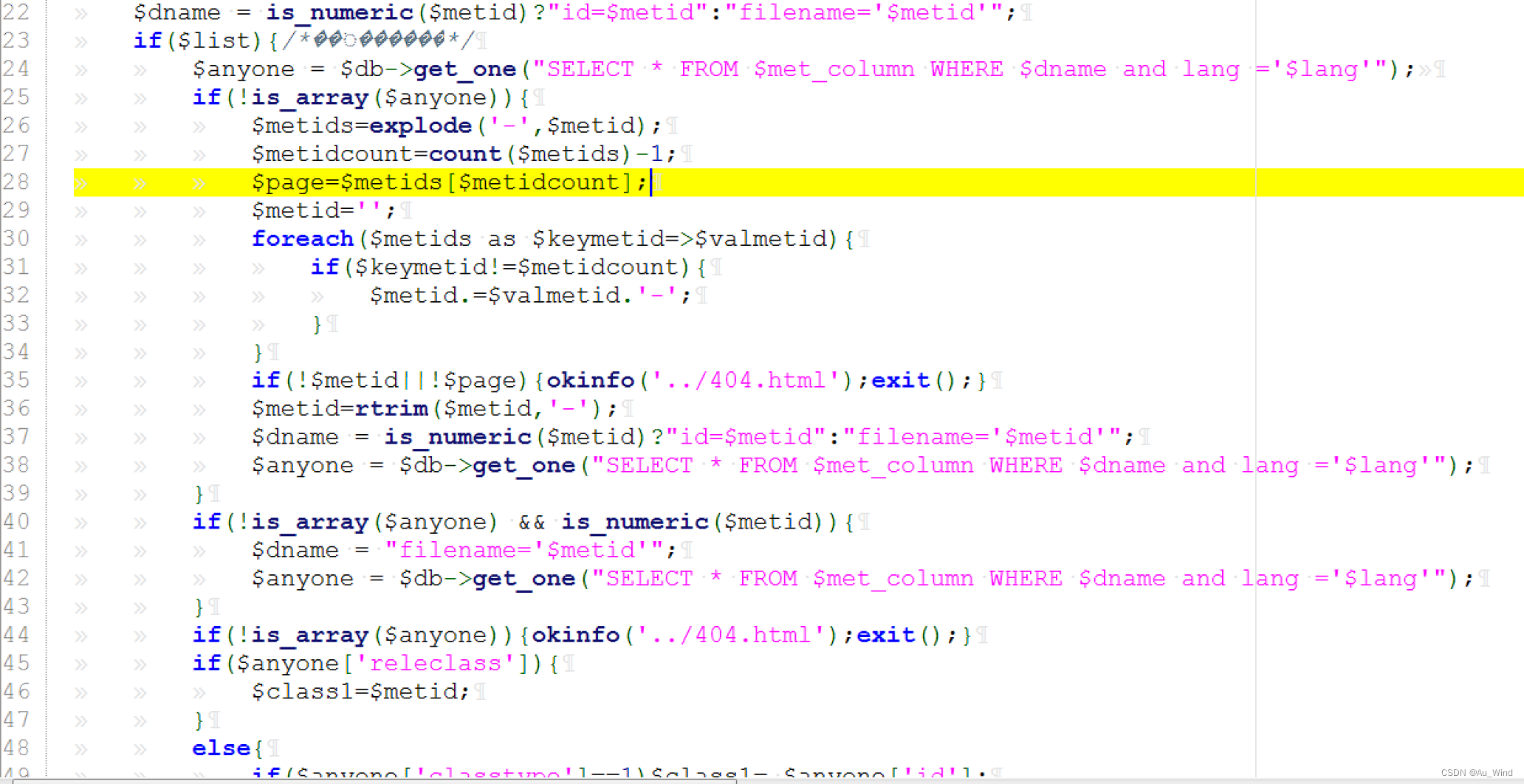Click the closing brace on line 43
Screen dimensions: 1524x784
tap(199, 607)
